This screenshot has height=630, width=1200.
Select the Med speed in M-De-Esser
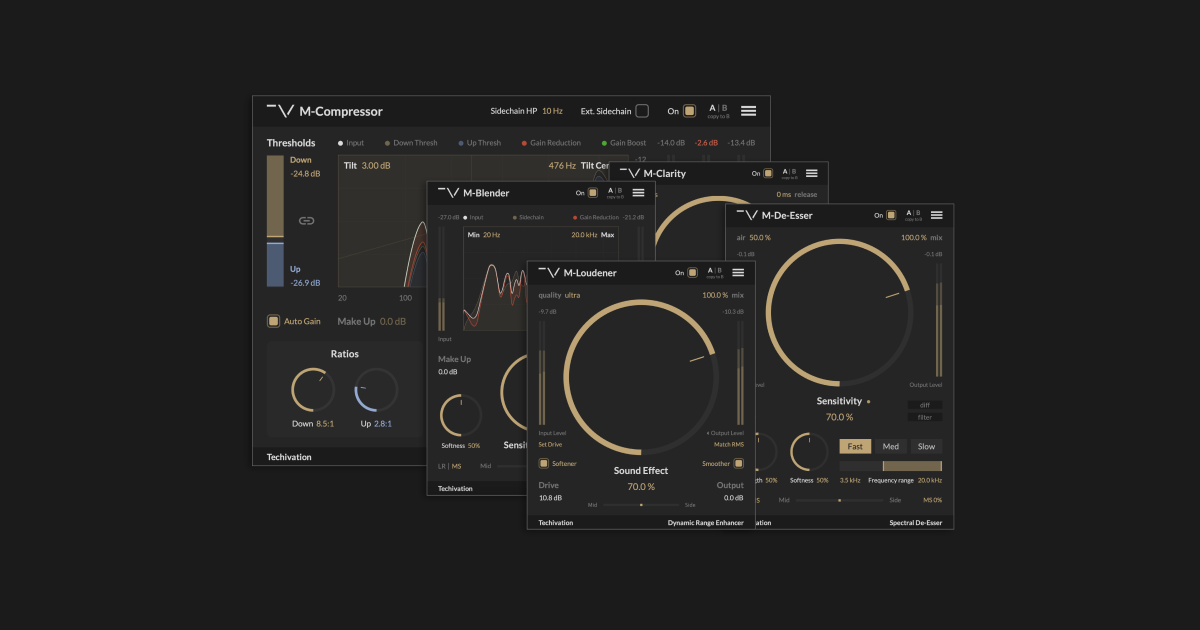(x=890, y=446)
